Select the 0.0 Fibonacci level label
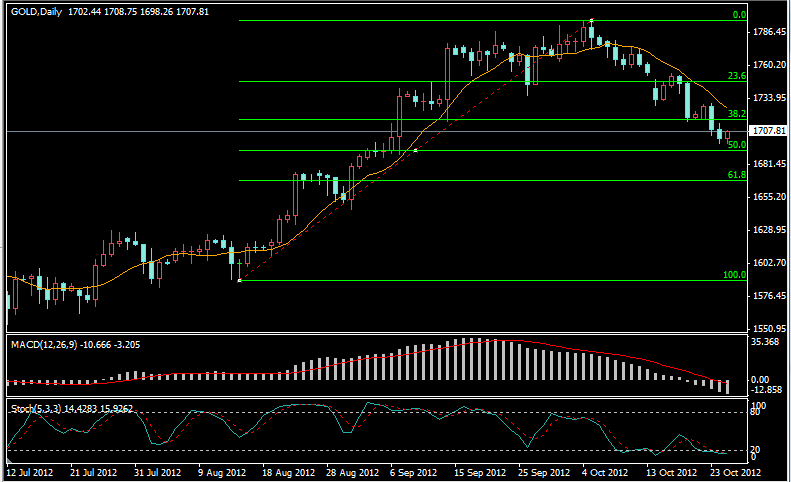Image resolution: width=791 pixels, height=482 pixels. coord(739,15)
